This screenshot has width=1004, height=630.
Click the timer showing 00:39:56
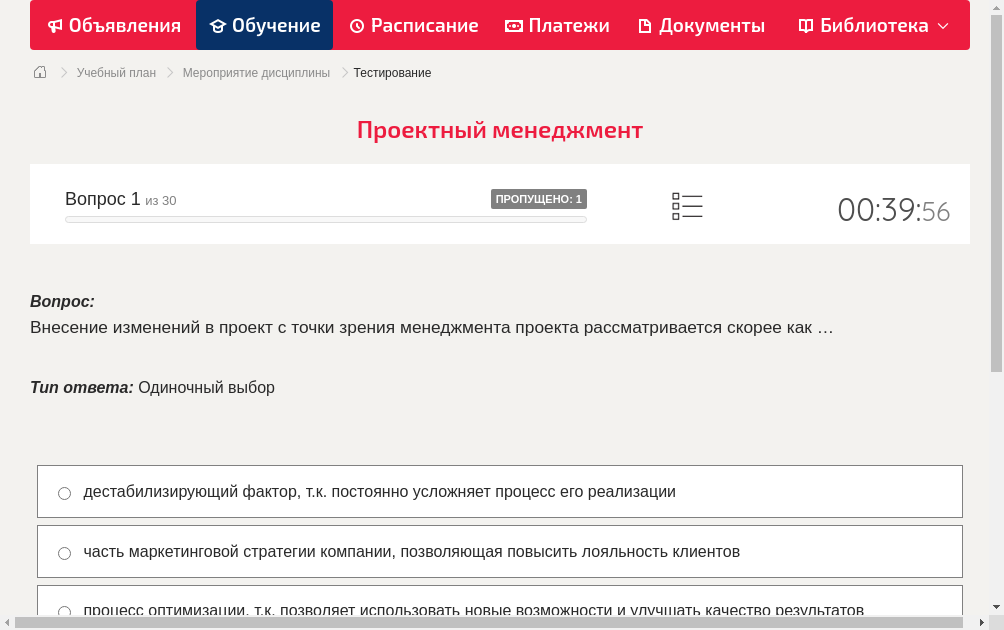pyautogui.click(x=893, y=210)
